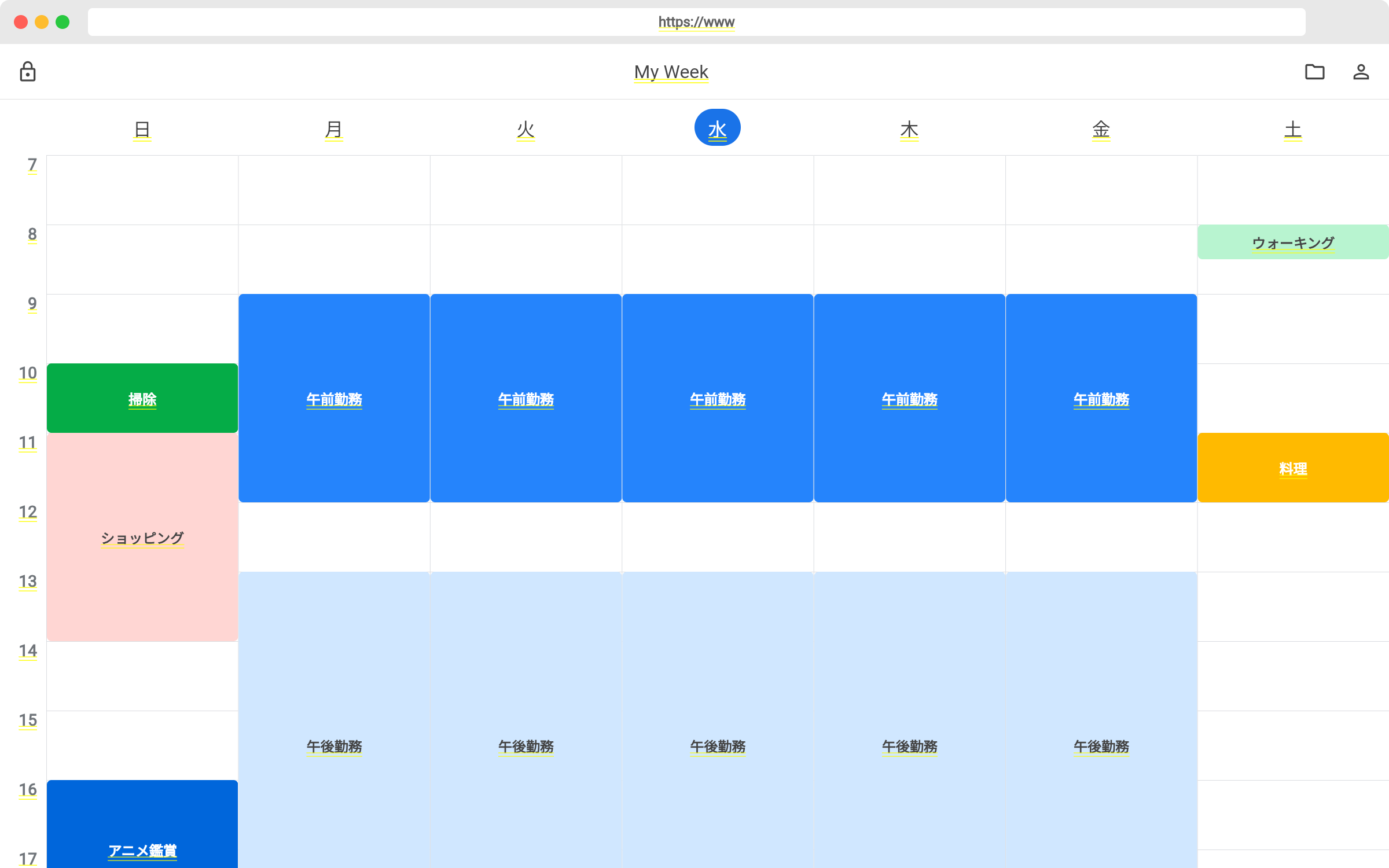Open the ショッピング event block

142,537
